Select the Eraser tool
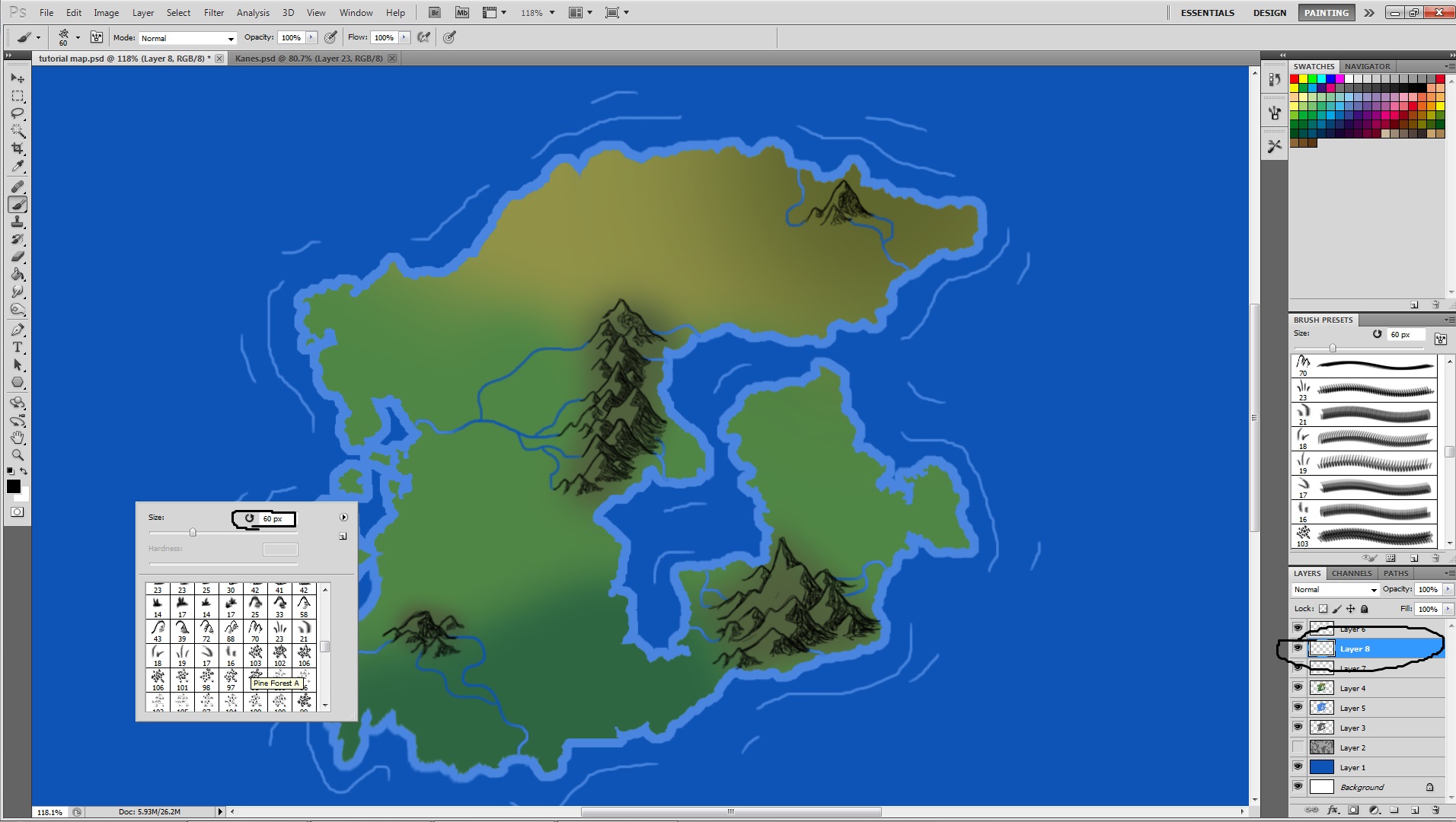Image resolution: width=1456 pixels, height=822 pixels. click(x=18, y=256)
